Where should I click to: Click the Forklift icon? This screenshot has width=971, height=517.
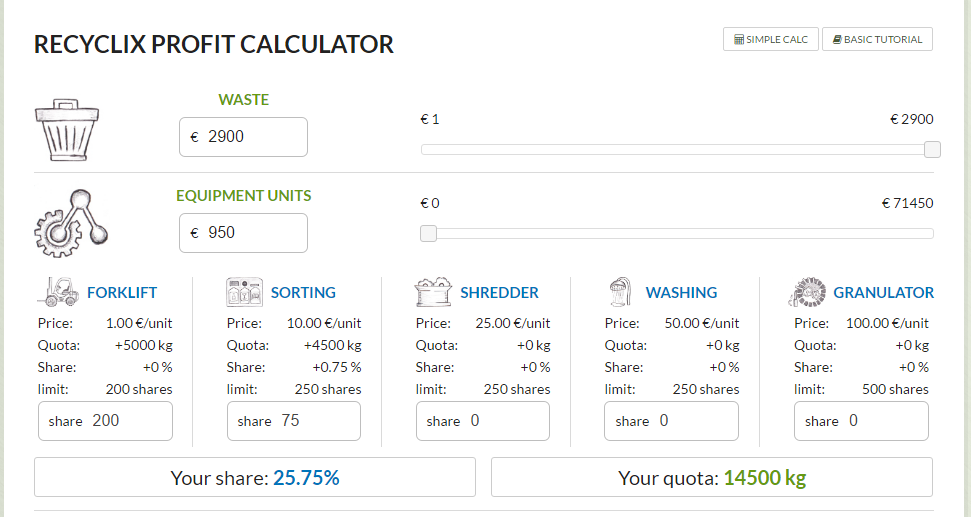(x=58, y=292)
